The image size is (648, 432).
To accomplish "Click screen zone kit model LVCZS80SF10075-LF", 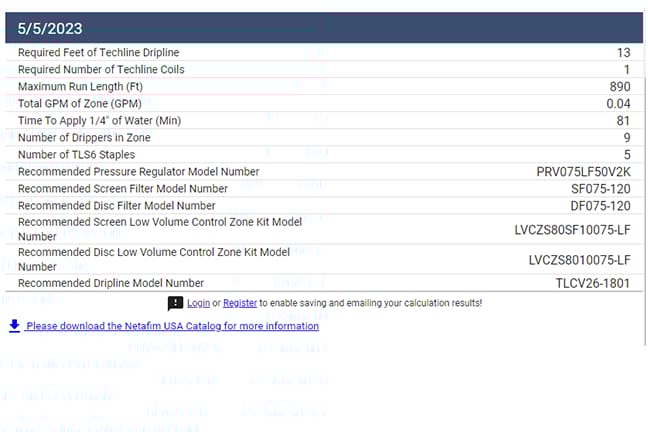I will (572, 230).
